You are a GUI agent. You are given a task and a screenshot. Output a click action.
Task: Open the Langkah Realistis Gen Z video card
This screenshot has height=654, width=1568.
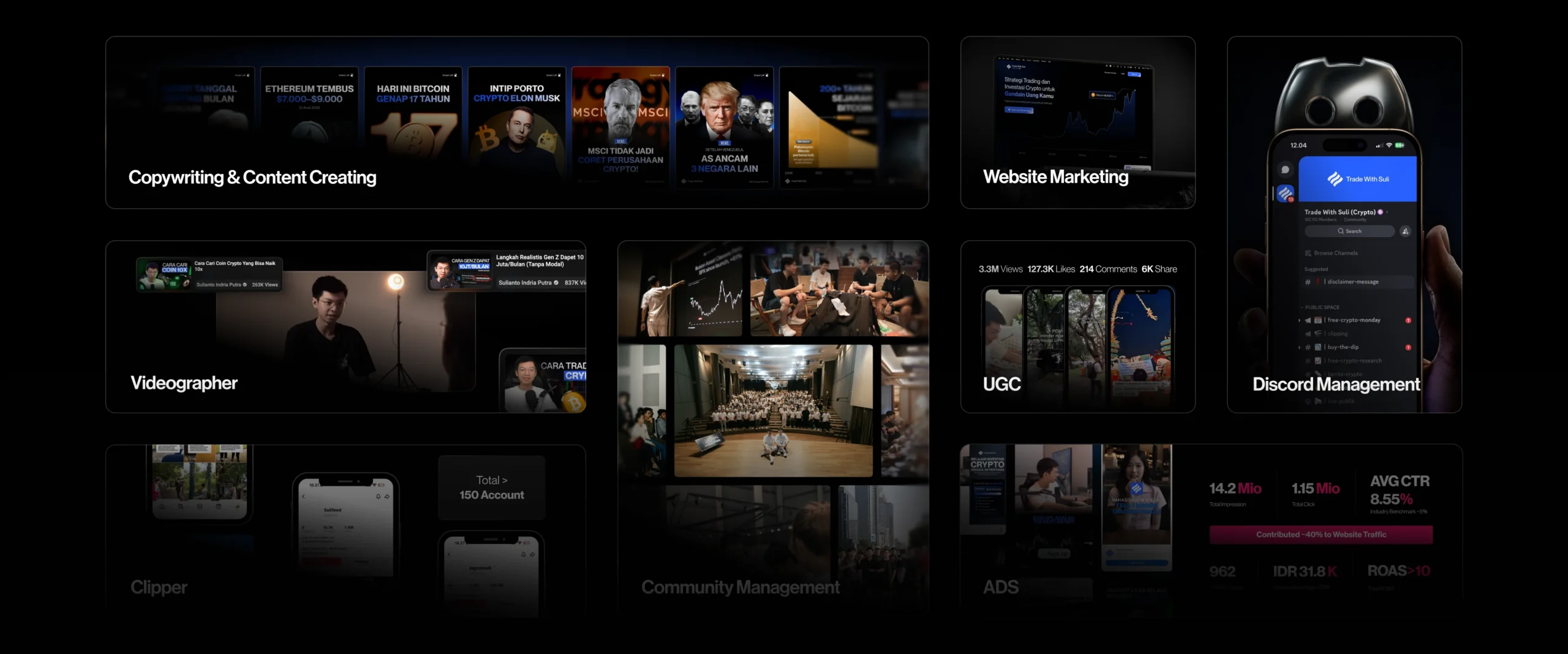pyautogui.click(x=506, y=271)
